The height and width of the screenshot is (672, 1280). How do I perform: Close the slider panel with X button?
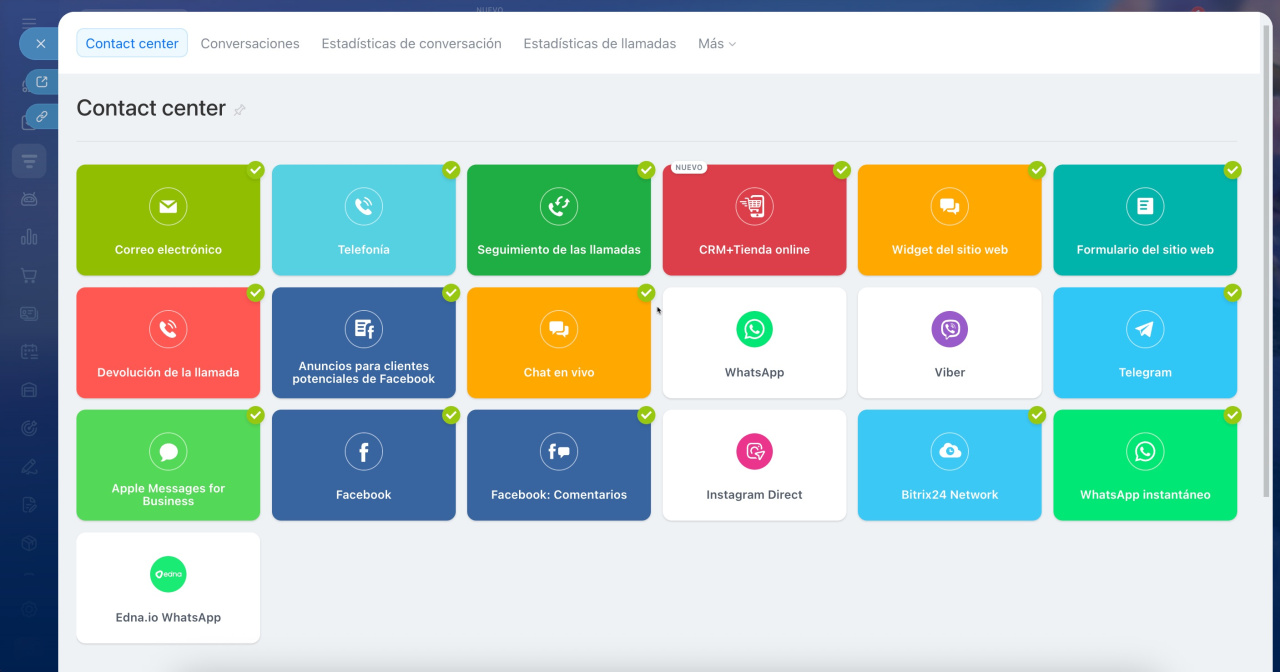pos(40,44)
